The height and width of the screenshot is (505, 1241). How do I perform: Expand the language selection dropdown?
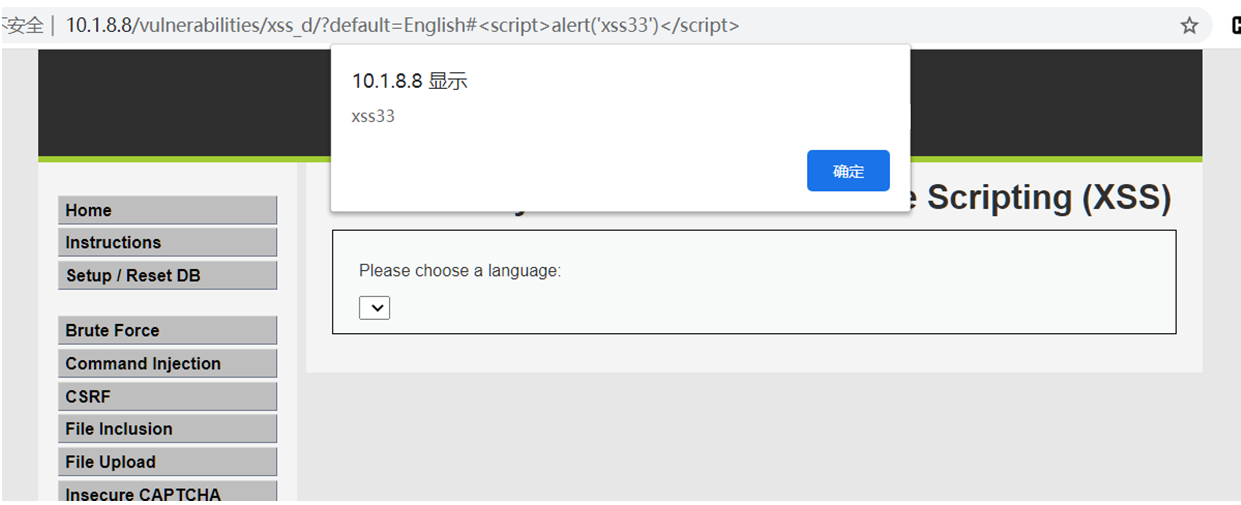point(374,308)
